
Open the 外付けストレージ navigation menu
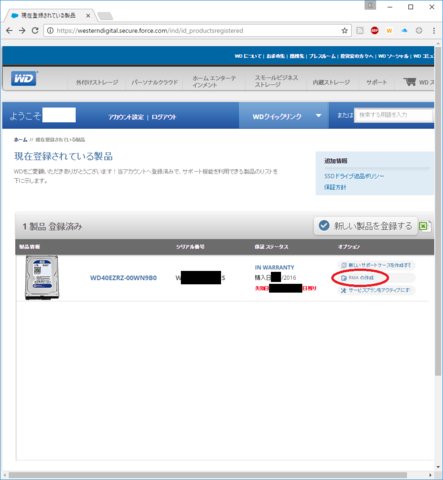pyautogui.click(x=97, y=82)
